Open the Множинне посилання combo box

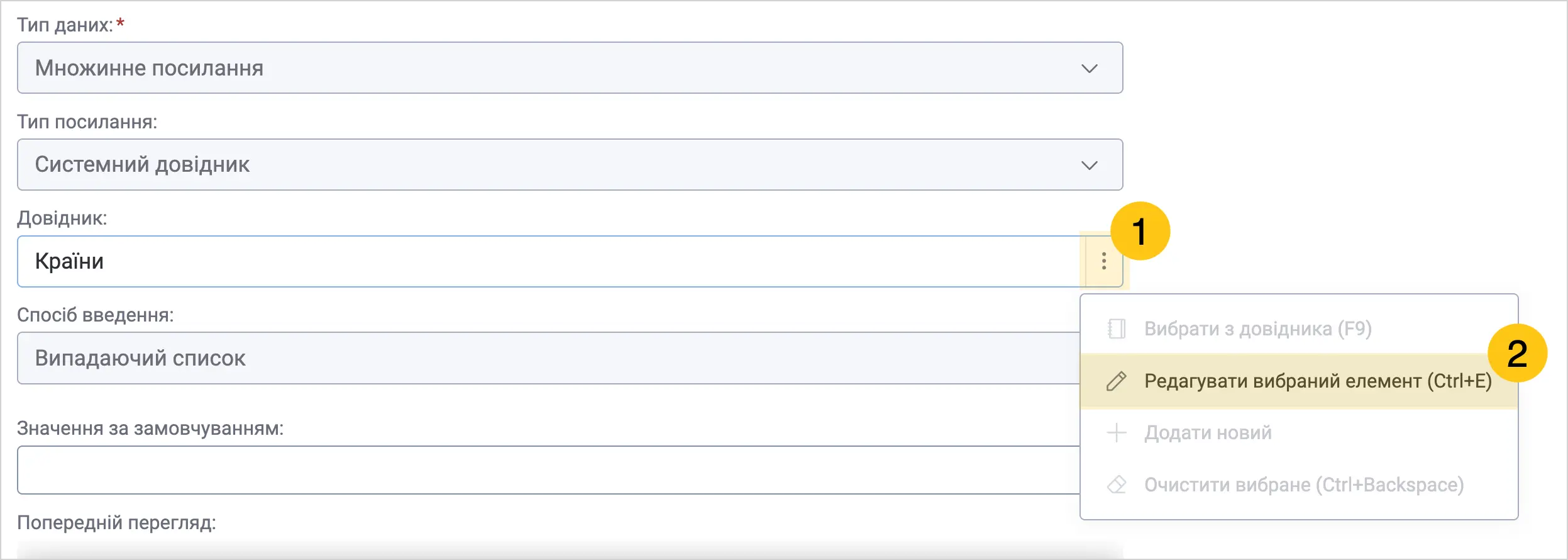(570, 68)
